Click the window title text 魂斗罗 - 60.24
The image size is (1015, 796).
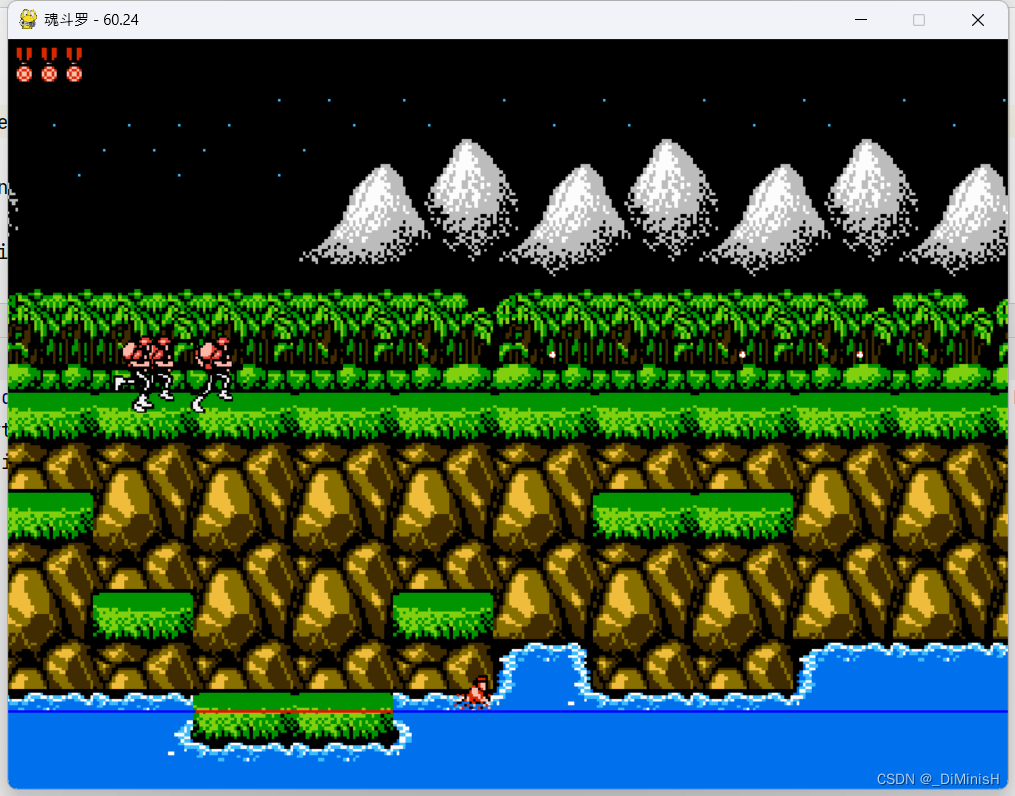(x=91, y=20)
